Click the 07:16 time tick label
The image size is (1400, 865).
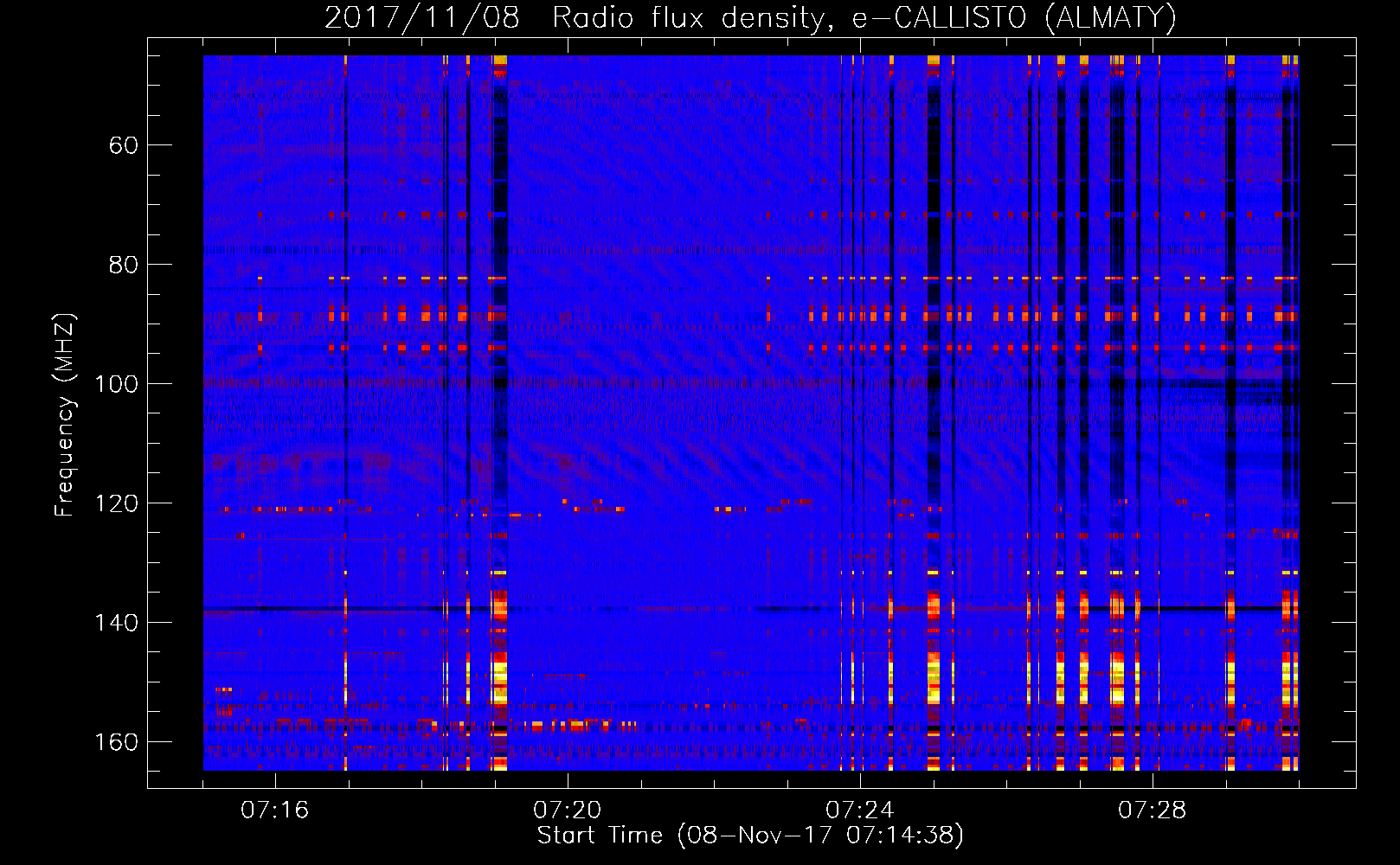[x=274, y=811]
